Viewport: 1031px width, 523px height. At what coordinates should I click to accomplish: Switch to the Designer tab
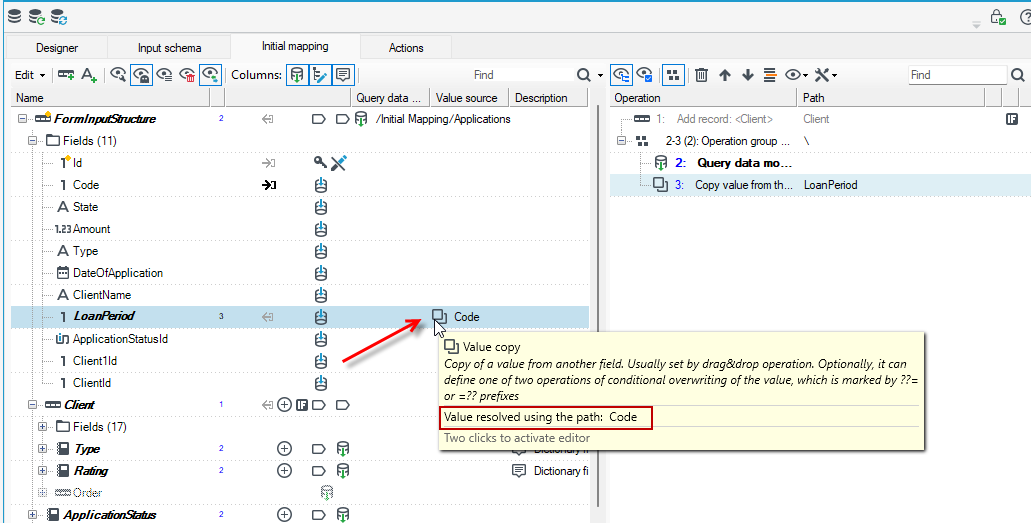57,48
